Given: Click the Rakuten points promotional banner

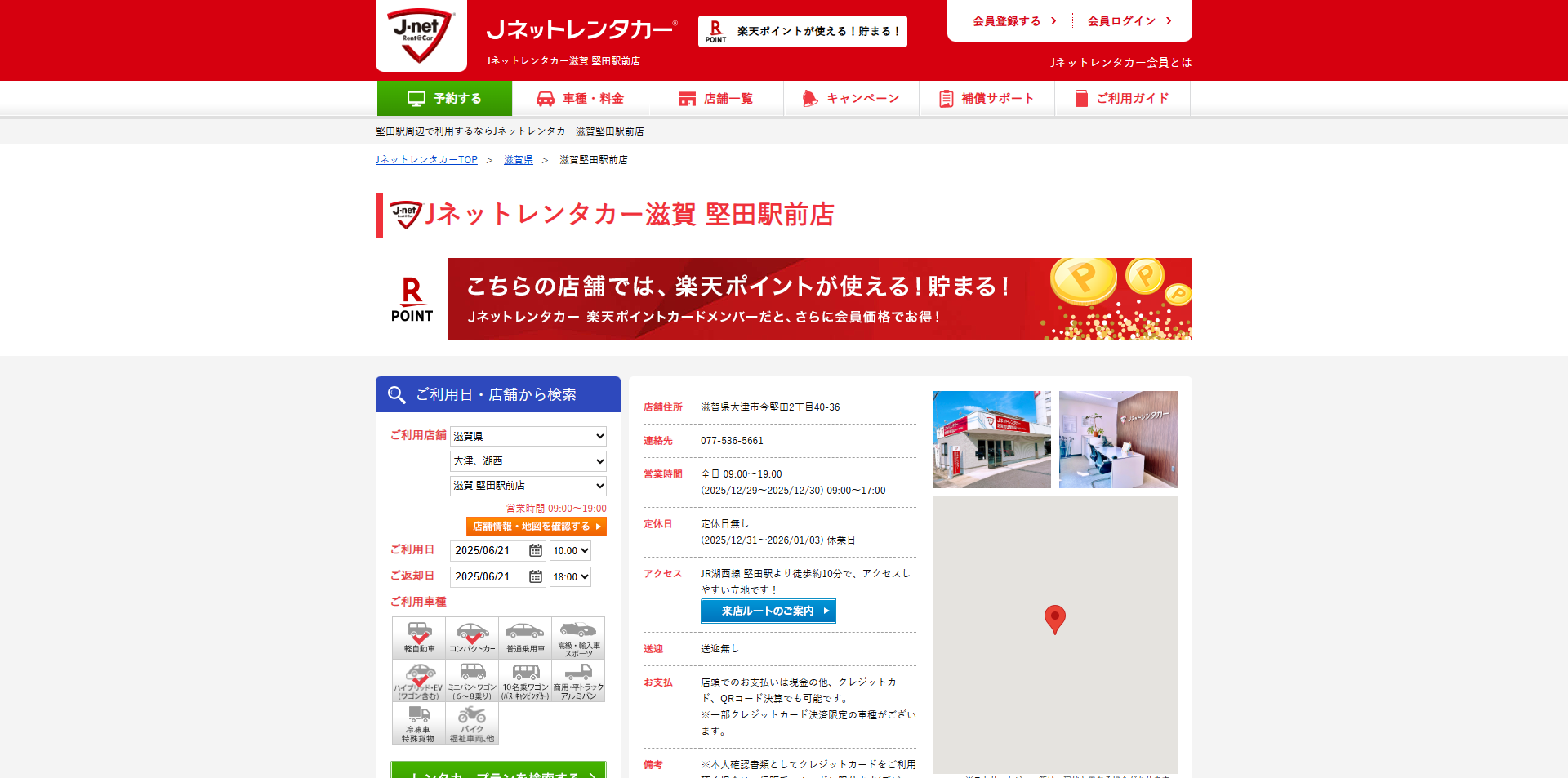Looking at the screenshot, I should pyautogui.click(x=819, y=299).
